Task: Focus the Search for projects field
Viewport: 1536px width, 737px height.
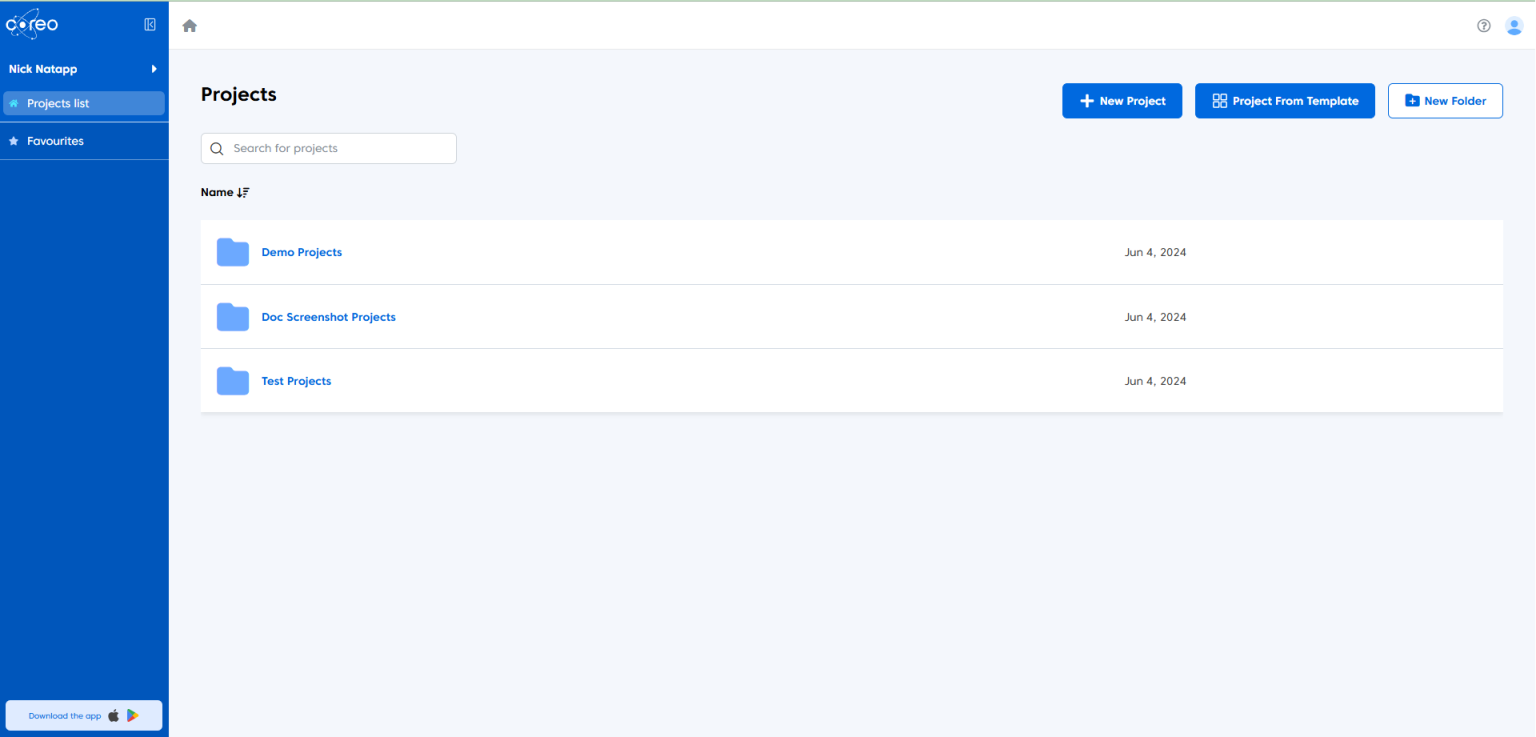Action: tap(329, 148)
